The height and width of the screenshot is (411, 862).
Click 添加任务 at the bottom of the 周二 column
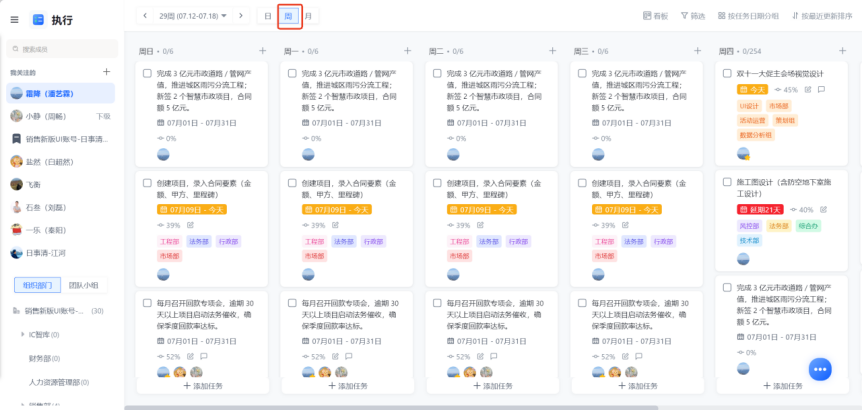[x=493, y=386]
